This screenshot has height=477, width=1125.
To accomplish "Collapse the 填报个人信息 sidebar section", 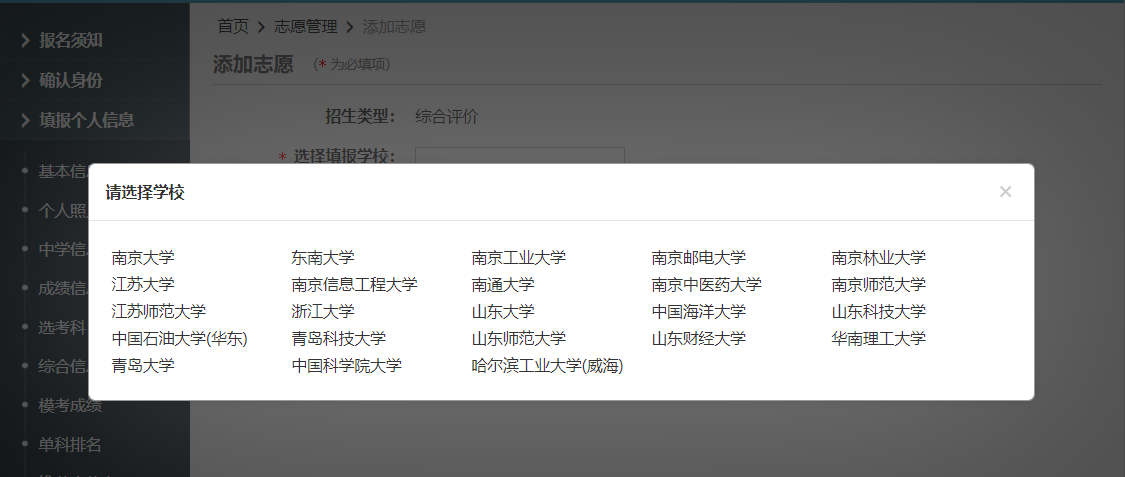I will click(86, 120).
